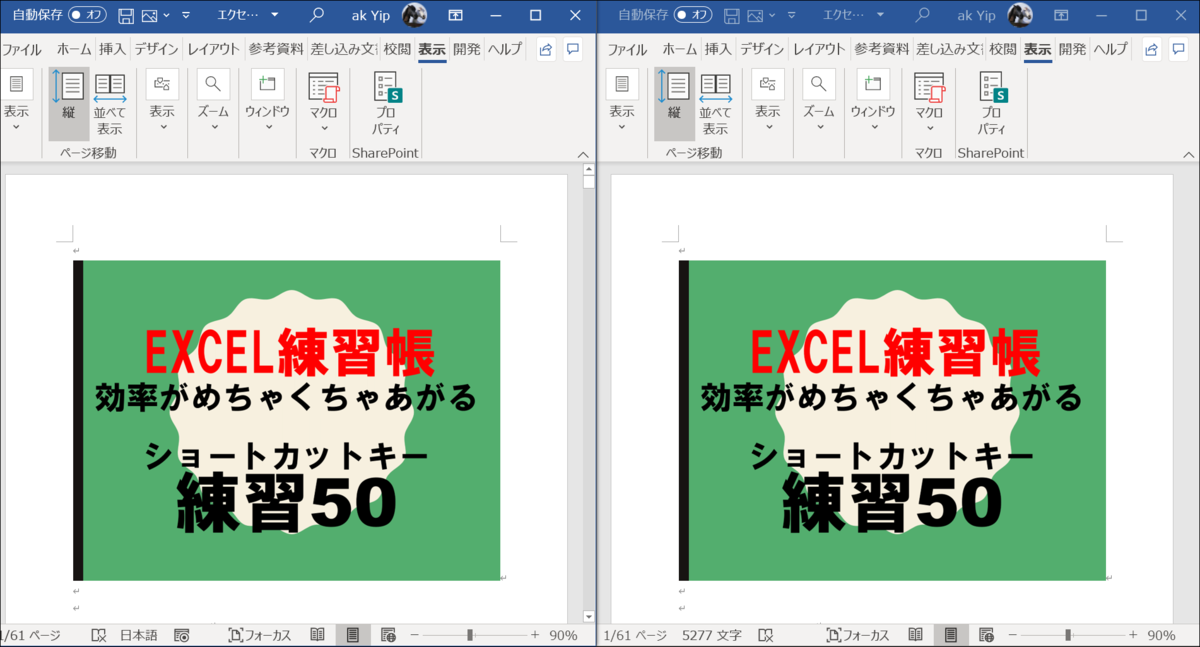
Task: Click the EXCEL練習帳 cover image in the right window
Action: pos(892,420)
